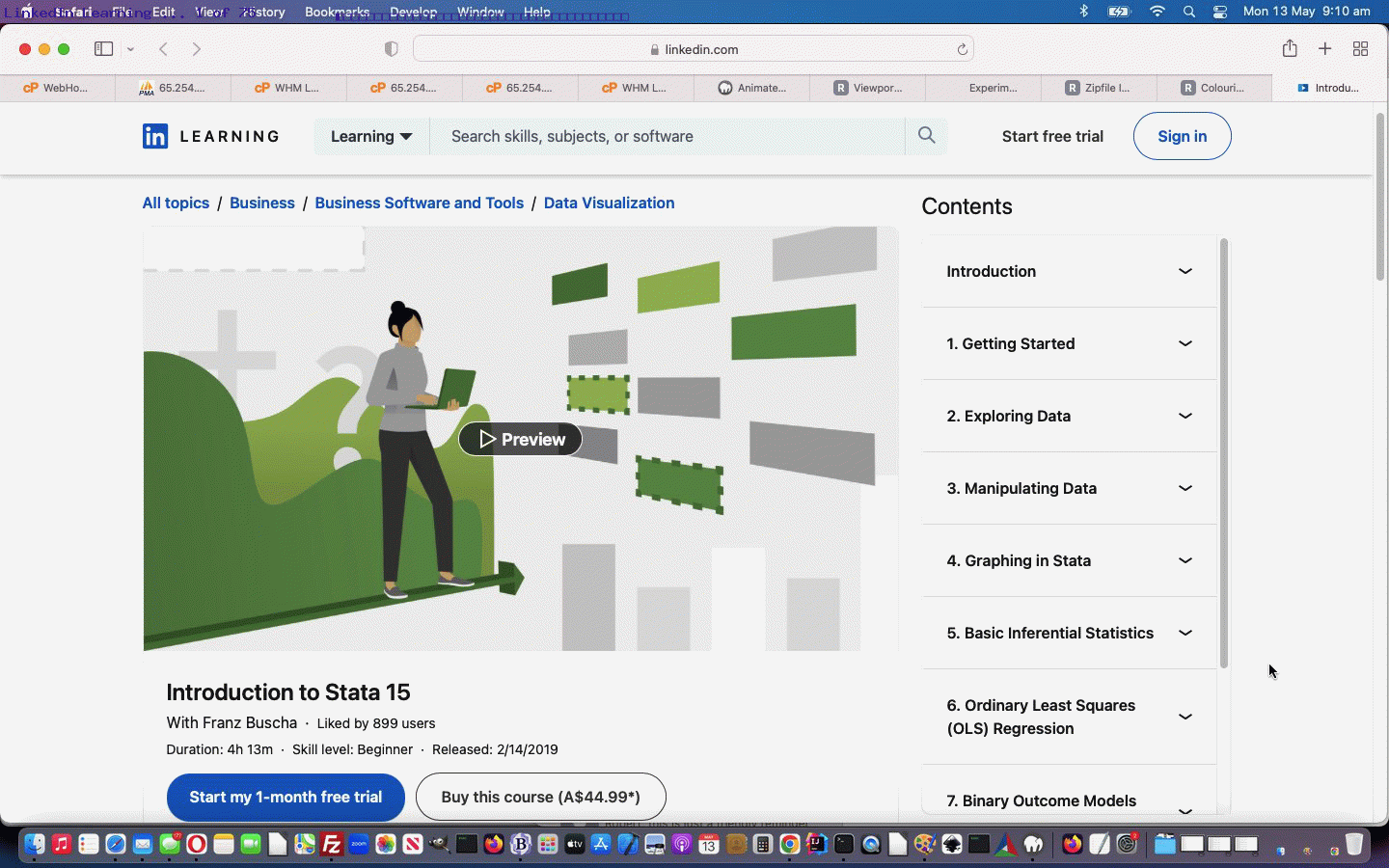Open the Learning dropdown menu
The width and height of the screenshot is (1389, 868).
[371, 136]
